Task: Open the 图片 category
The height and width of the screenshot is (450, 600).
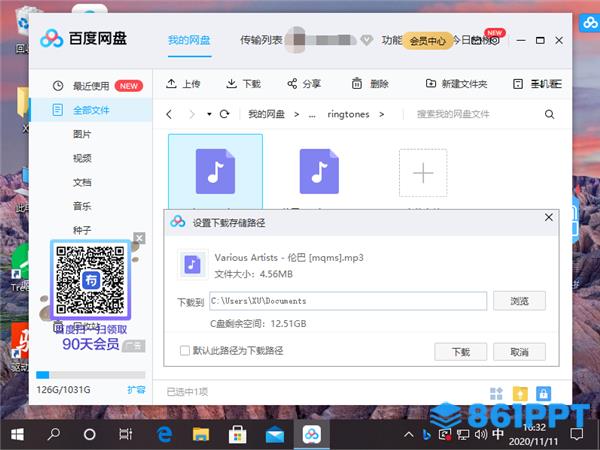Action: point(82,134)
